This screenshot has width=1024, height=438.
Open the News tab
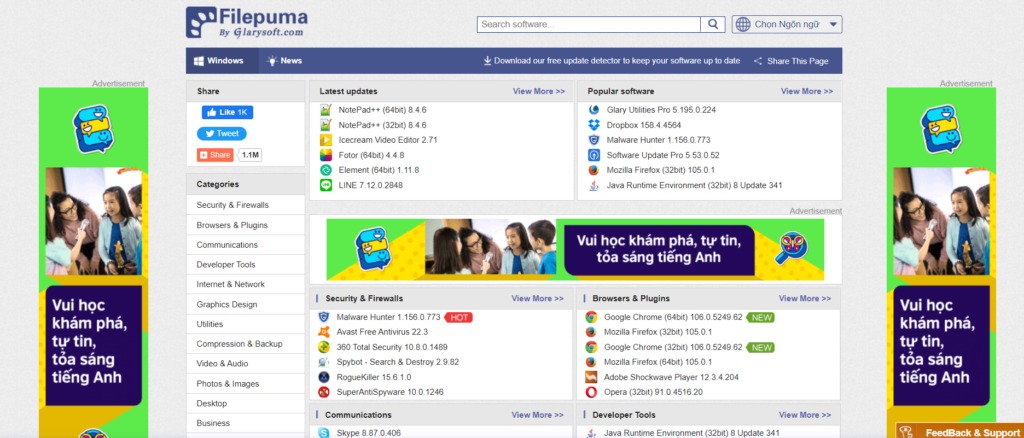click(285, 61)
